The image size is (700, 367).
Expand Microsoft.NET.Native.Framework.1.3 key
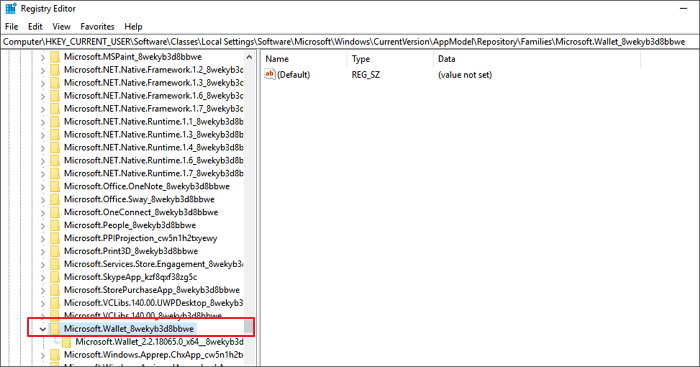click(x=42, y=83)
